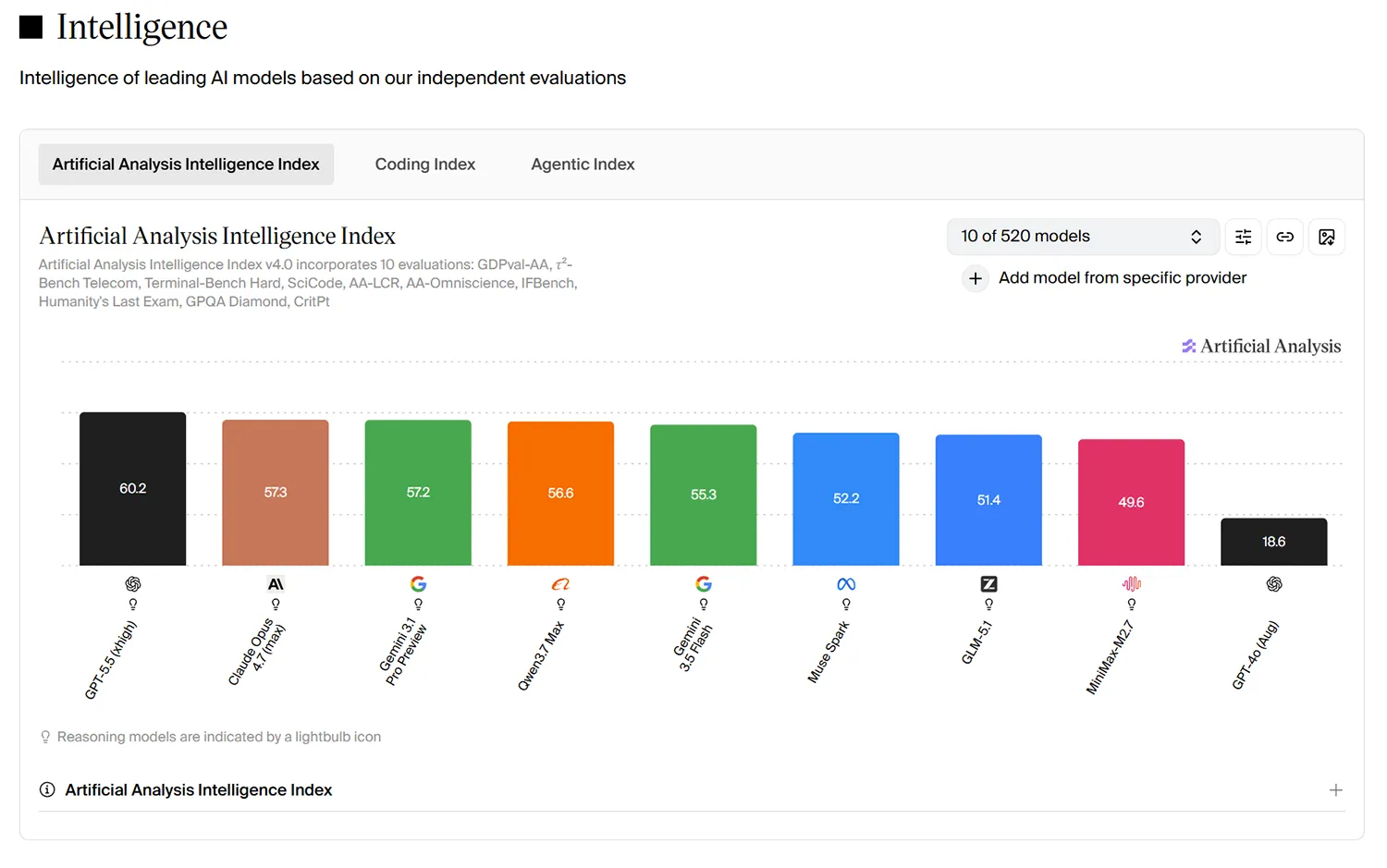The image size is (1387, 868).
Task: Click the "GPT-5.5 (xhigh)" axis label
Action: pyautogui.click(x=111, y=660)
